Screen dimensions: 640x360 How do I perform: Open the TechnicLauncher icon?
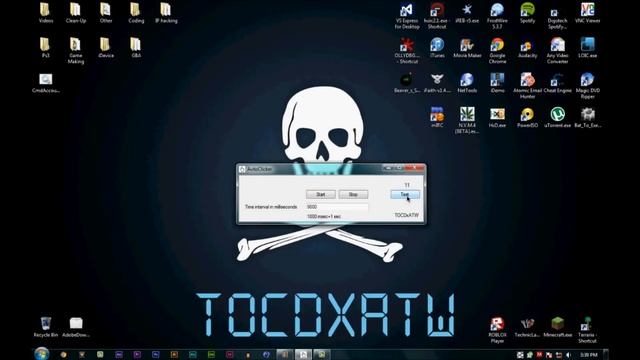point(527,327)
